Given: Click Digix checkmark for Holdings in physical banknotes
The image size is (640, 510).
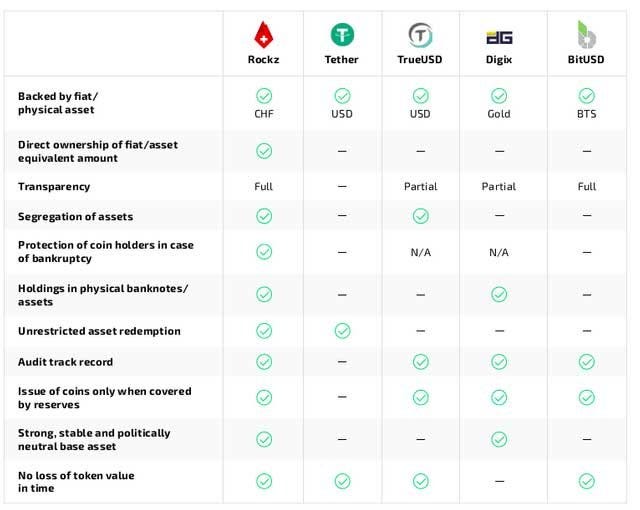Looking at the screenshot, I should click(x=499, y=294).
